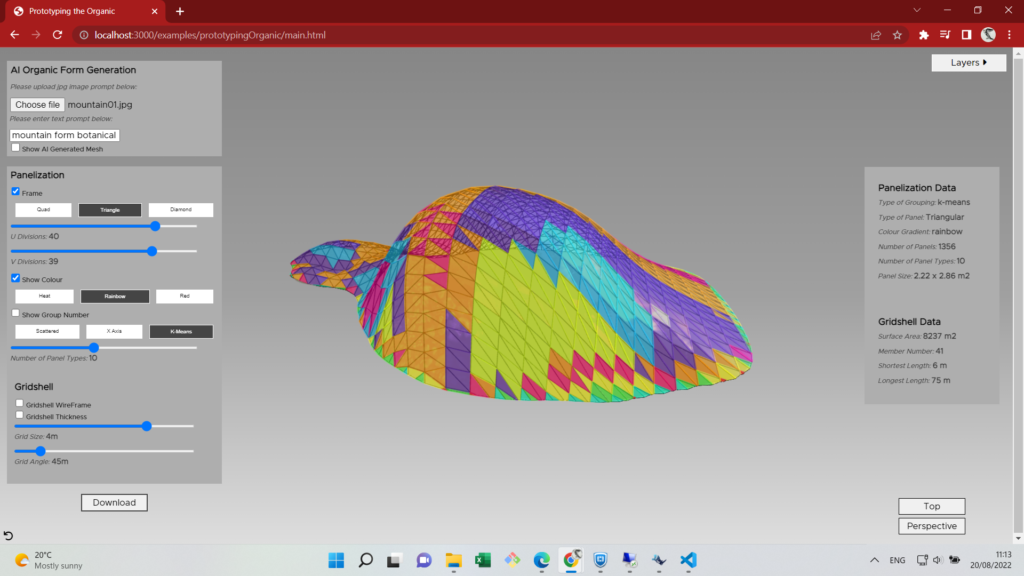
Task: Show hidden icons in the system tray
Action: (875, 560)
